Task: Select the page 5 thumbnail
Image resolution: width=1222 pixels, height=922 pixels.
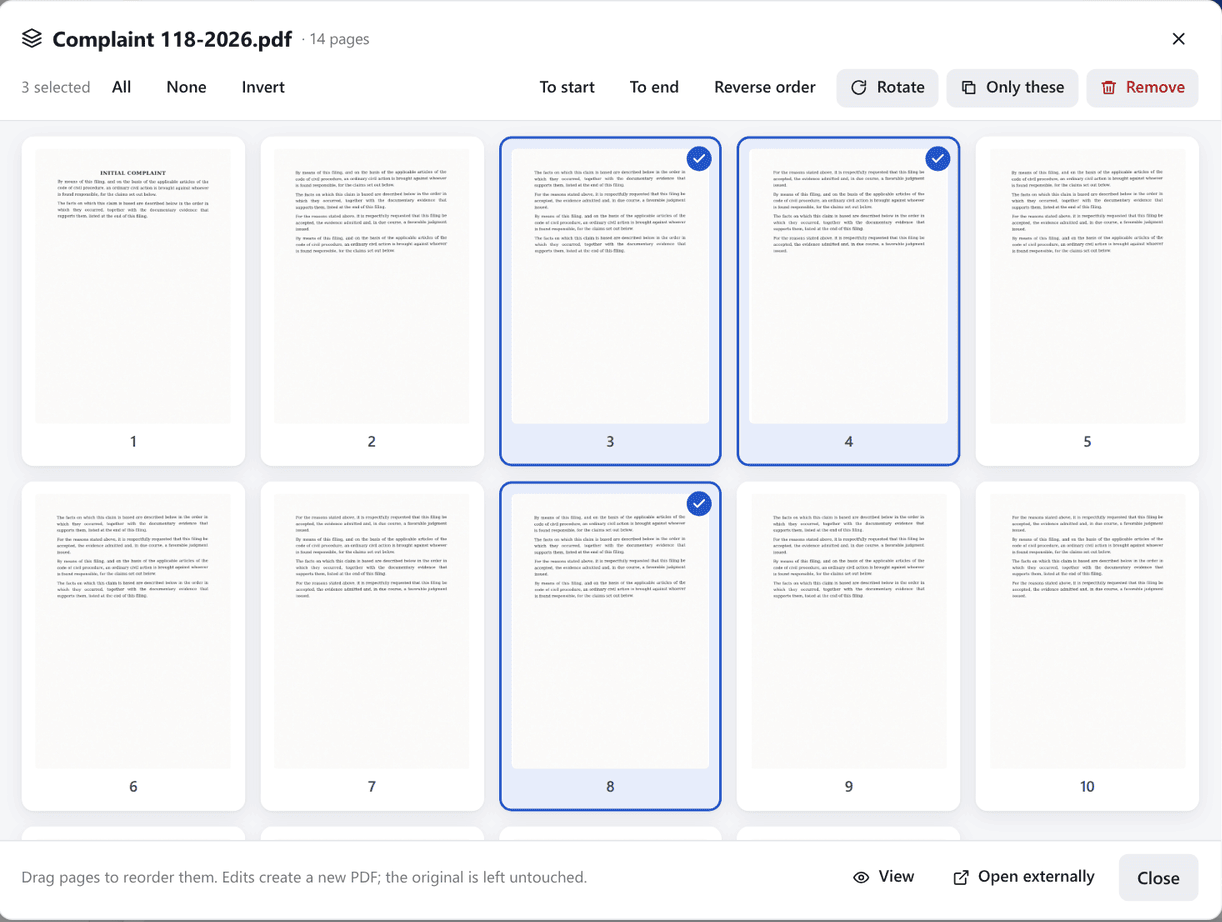Action: 1087,301
